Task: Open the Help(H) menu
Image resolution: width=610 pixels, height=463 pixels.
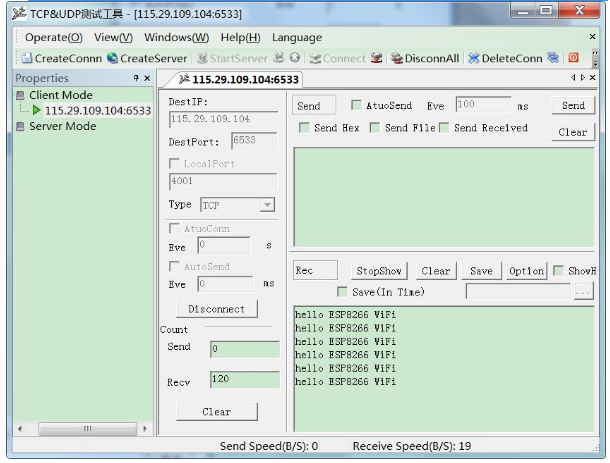Action: pos(240,37)
